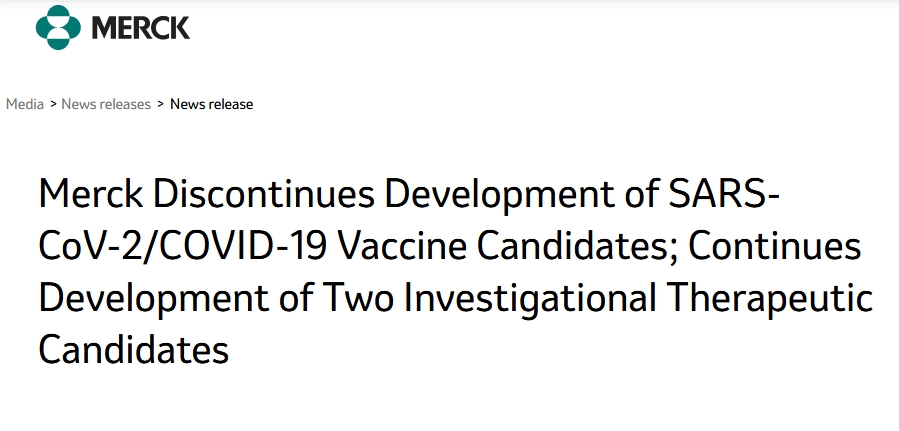This screenshot has height=431, width=899.
Task: Go to the News releases breadcrumb
Action: click(x=106, y=104)
